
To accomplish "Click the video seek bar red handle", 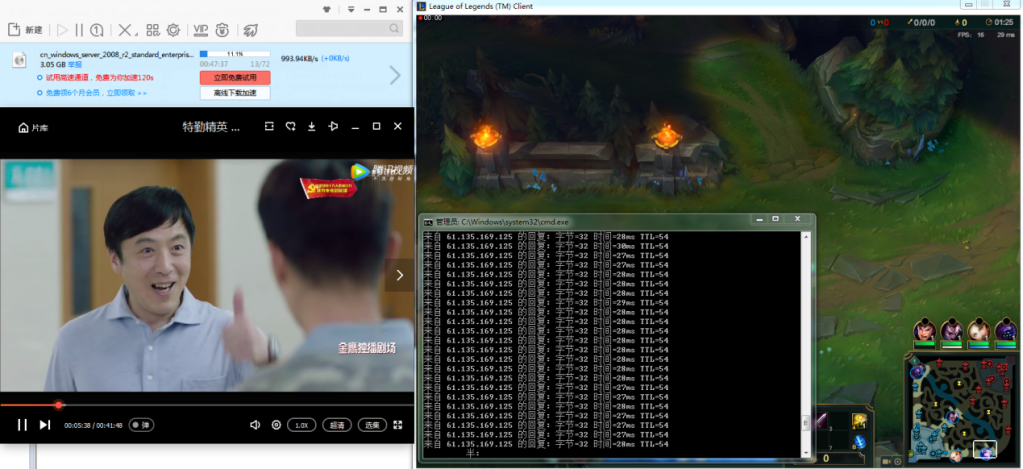I will pos(59,405).
